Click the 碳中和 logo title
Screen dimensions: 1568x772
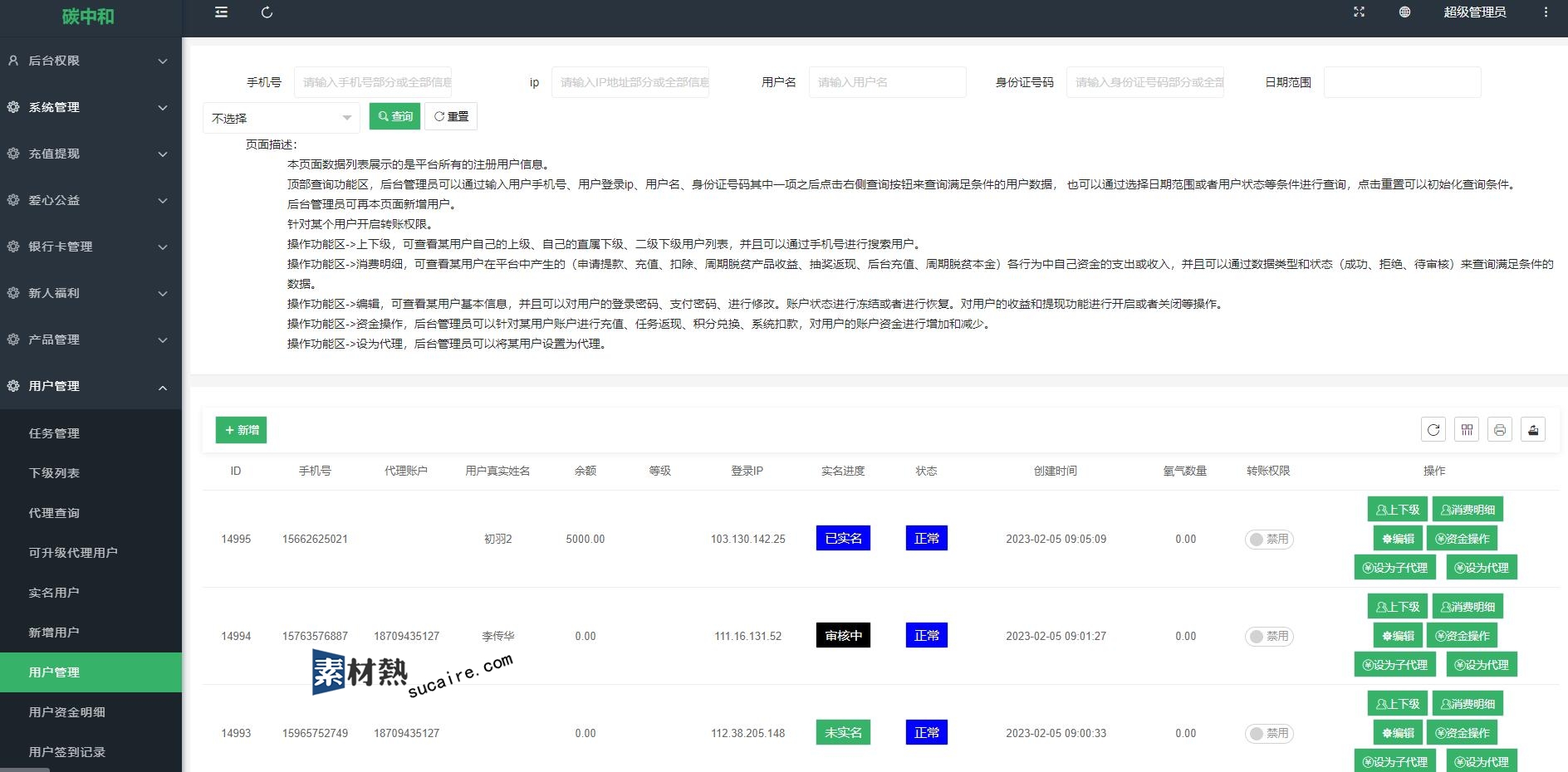point(88,16)
